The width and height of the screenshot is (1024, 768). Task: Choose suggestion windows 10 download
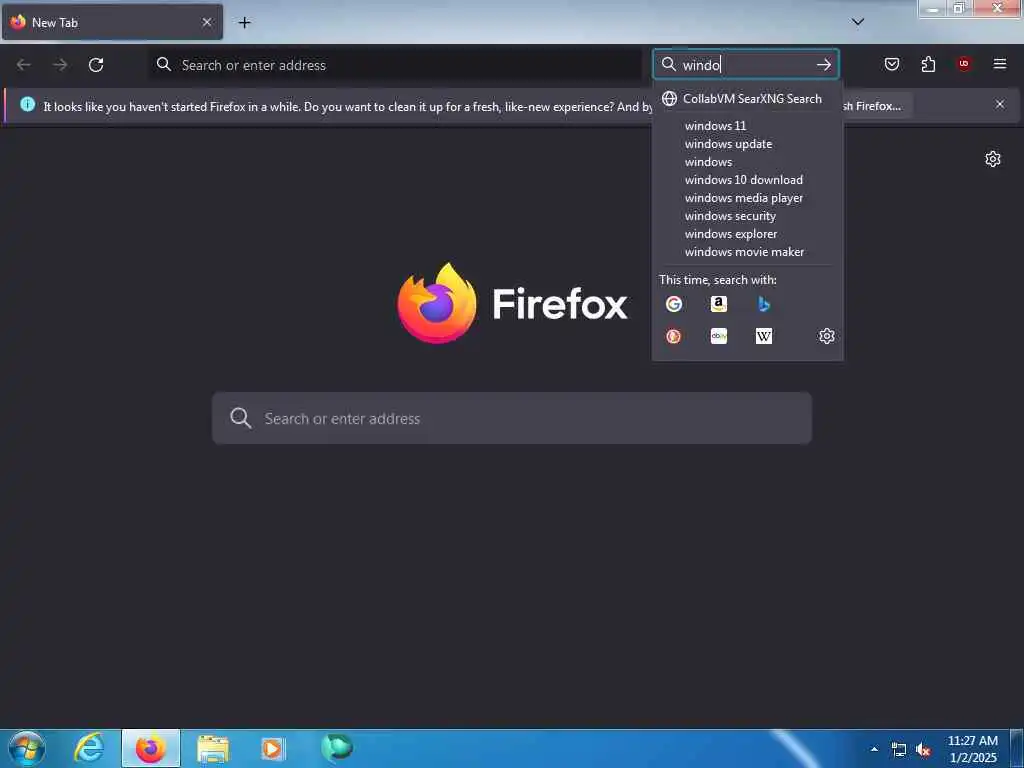(x=748, y=180)
